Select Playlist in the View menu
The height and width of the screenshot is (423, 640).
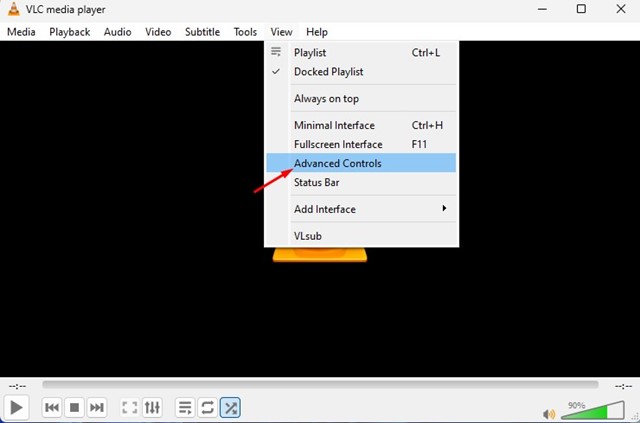click(361, 53)
